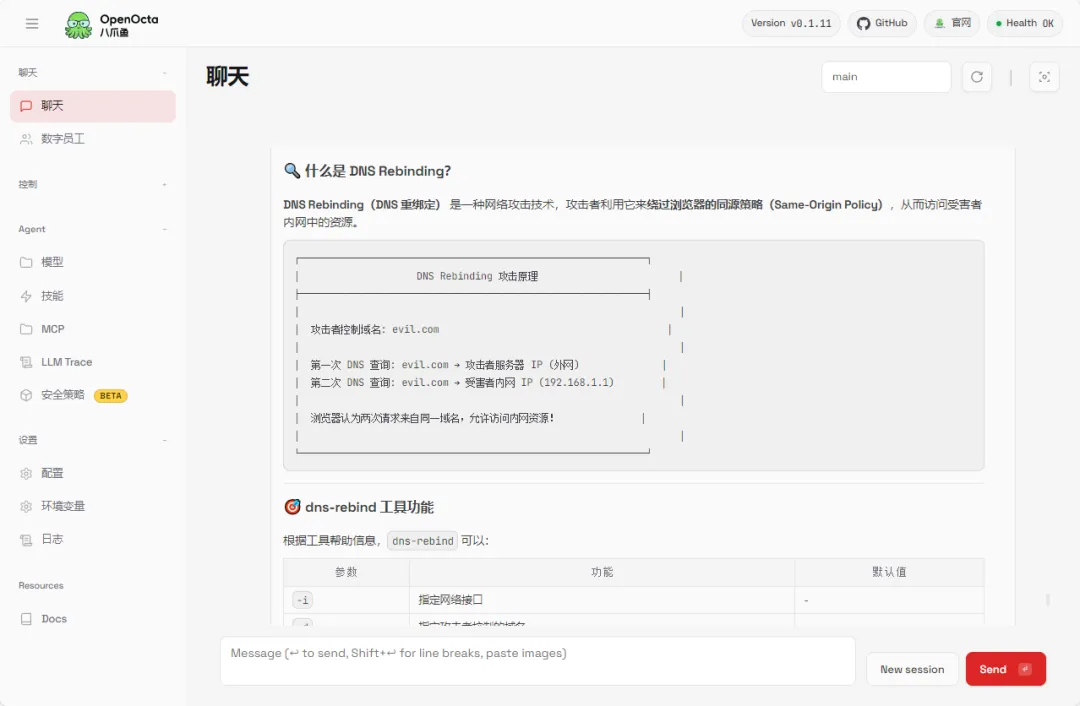This screenshot has width=1080, height=706.
Task: Toggle the hamburger sidebar menu
Action: [x=32, y=23]
